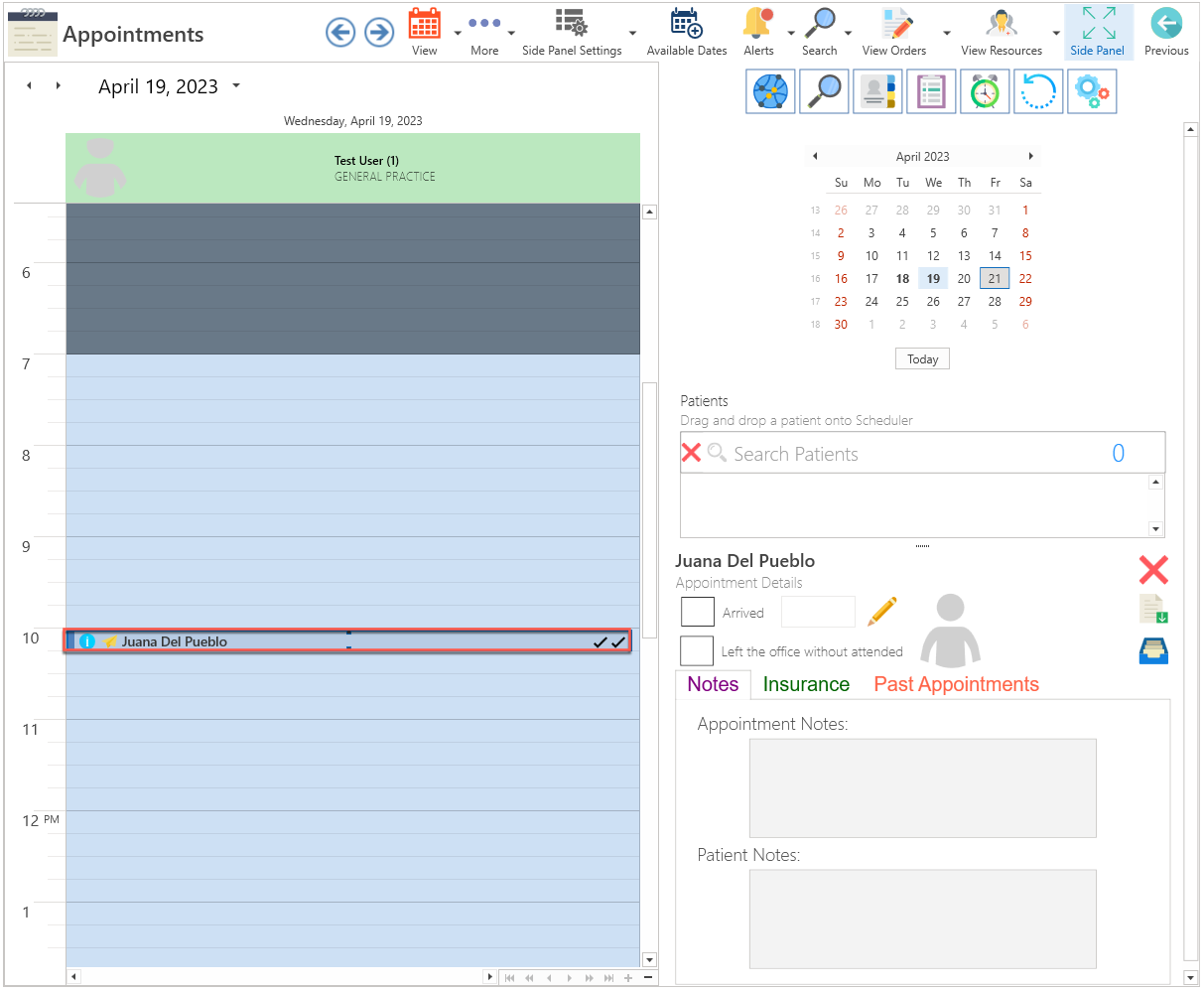Click the minus button in scheduler navigator
The height and width of the screenshot is (991, 1204).
(x=648, y=978)
